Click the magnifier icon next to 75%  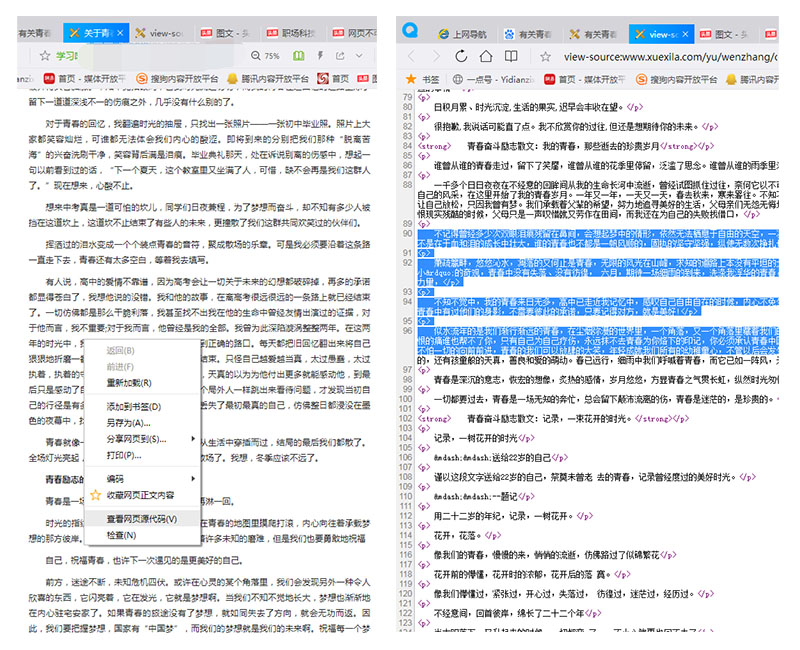click(x=255, y=54)
